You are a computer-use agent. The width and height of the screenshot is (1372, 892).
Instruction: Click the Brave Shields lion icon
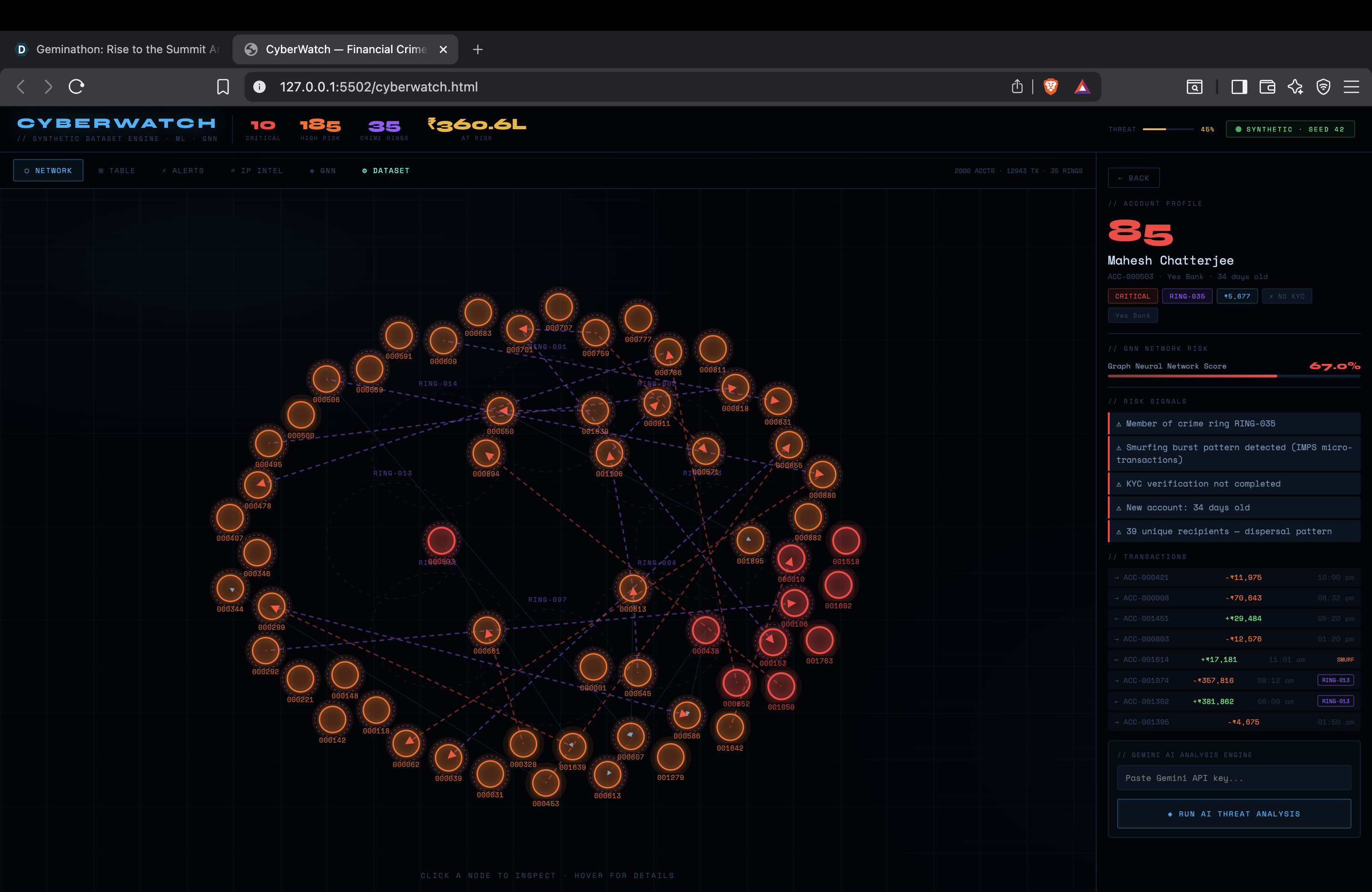coord(1050,86)
